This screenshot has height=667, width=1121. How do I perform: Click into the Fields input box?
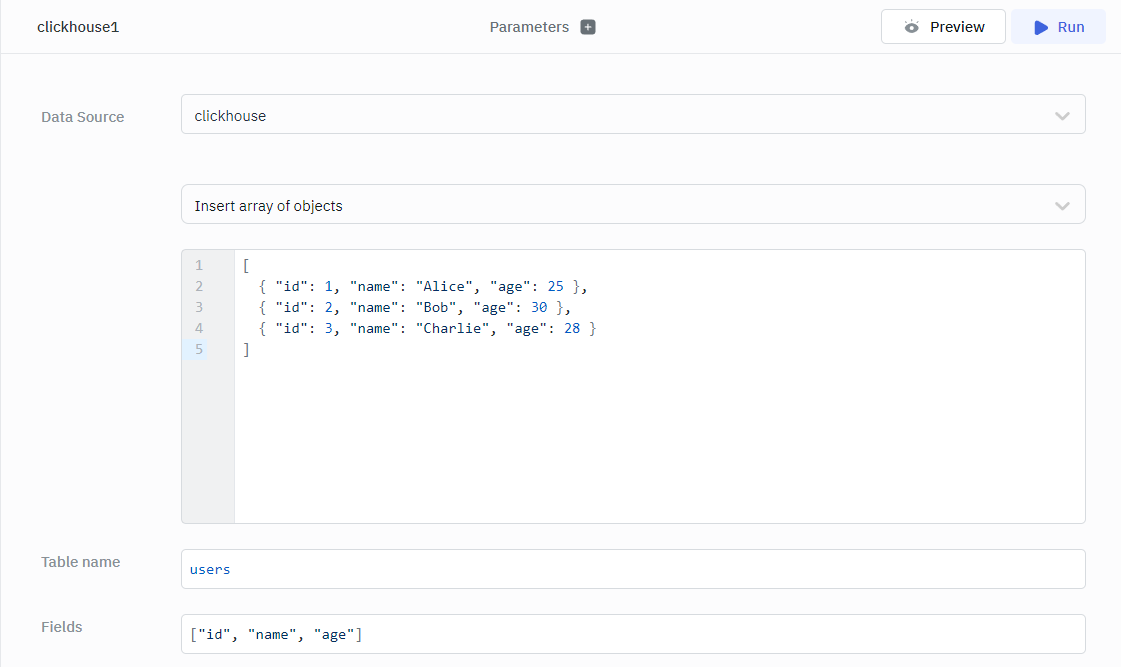(632, 634)
